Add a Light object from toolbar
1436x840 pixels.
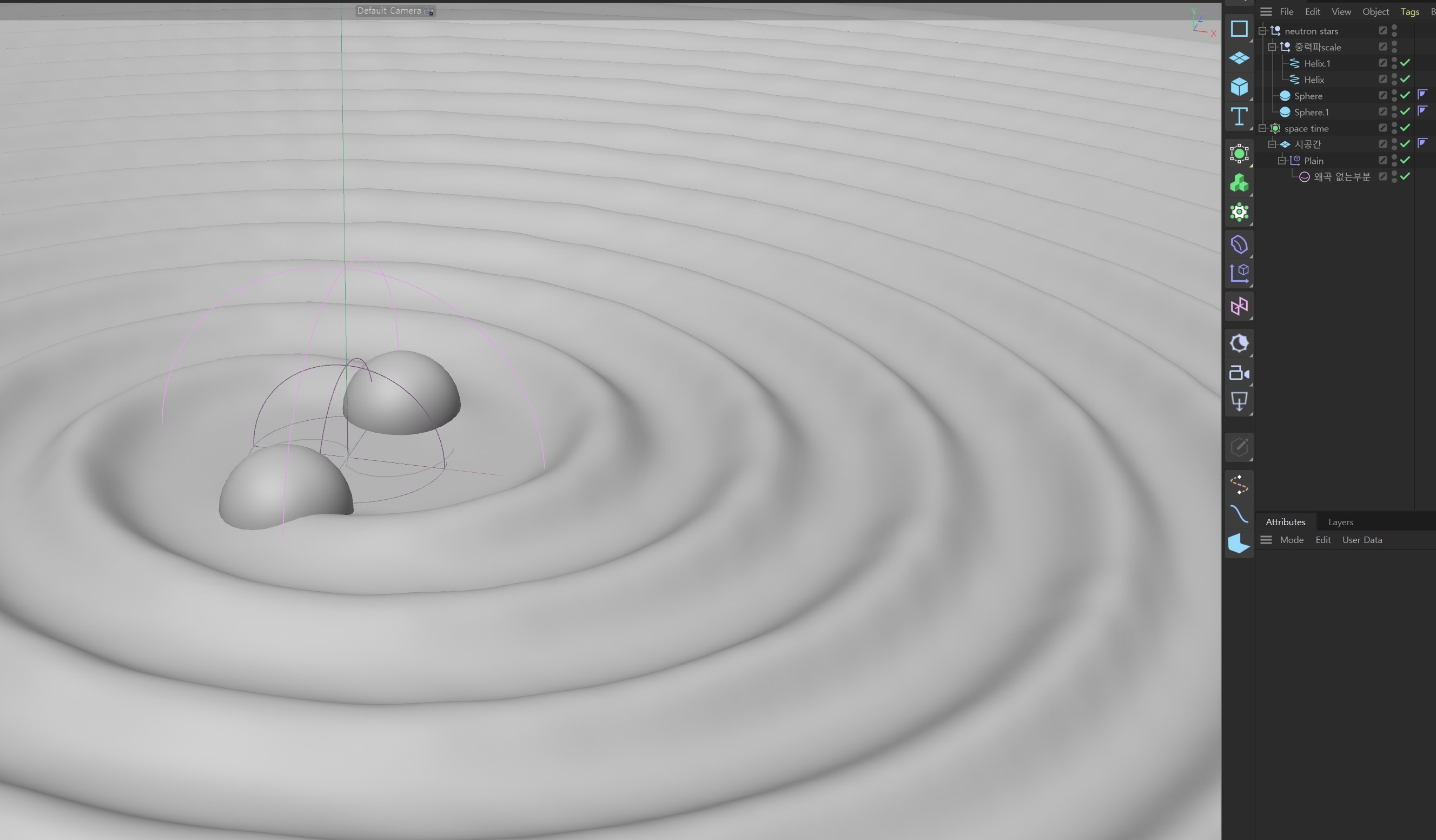pos(1239,402)
